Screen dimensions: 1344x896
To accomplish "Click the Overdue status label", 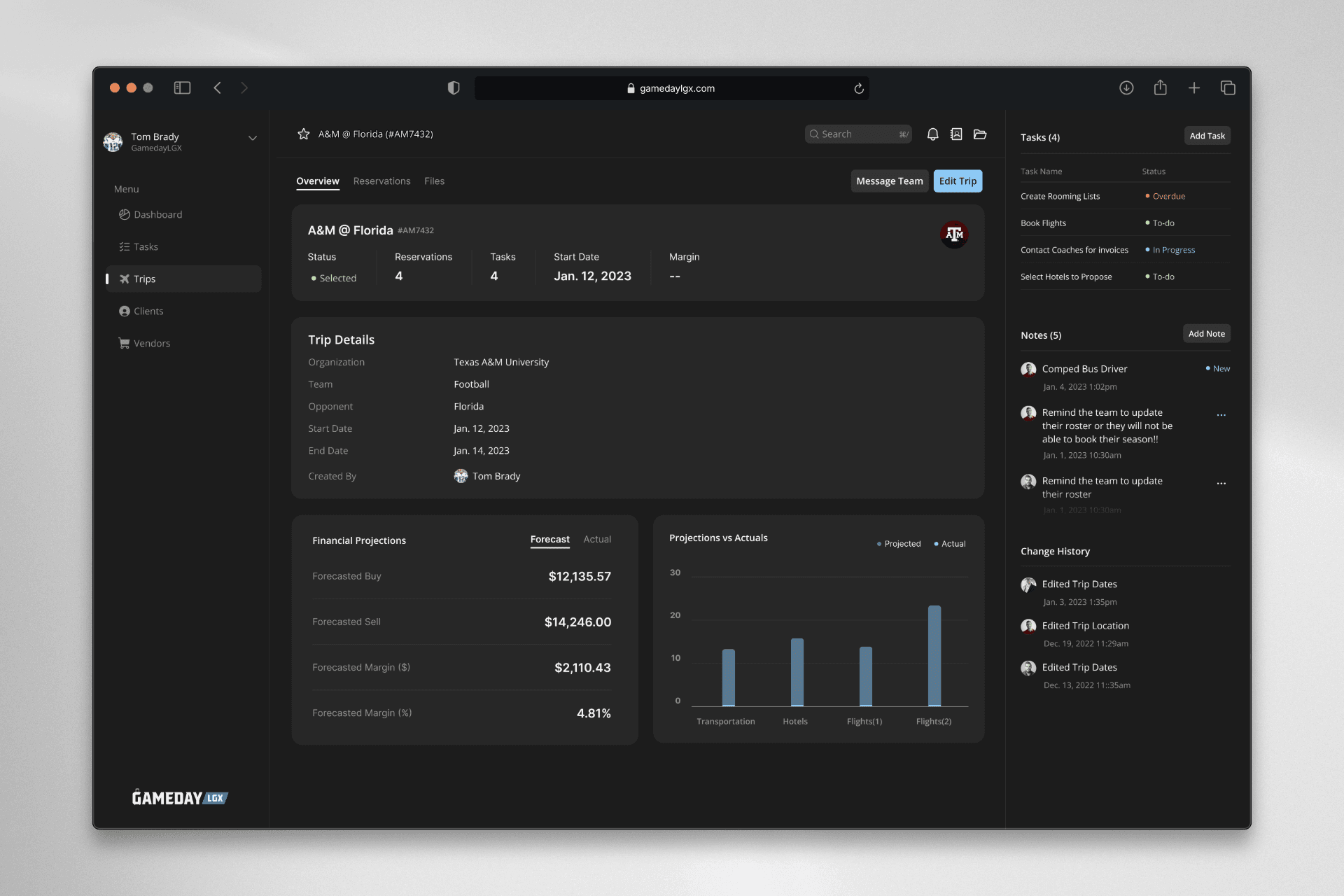I will (1165, 197).
